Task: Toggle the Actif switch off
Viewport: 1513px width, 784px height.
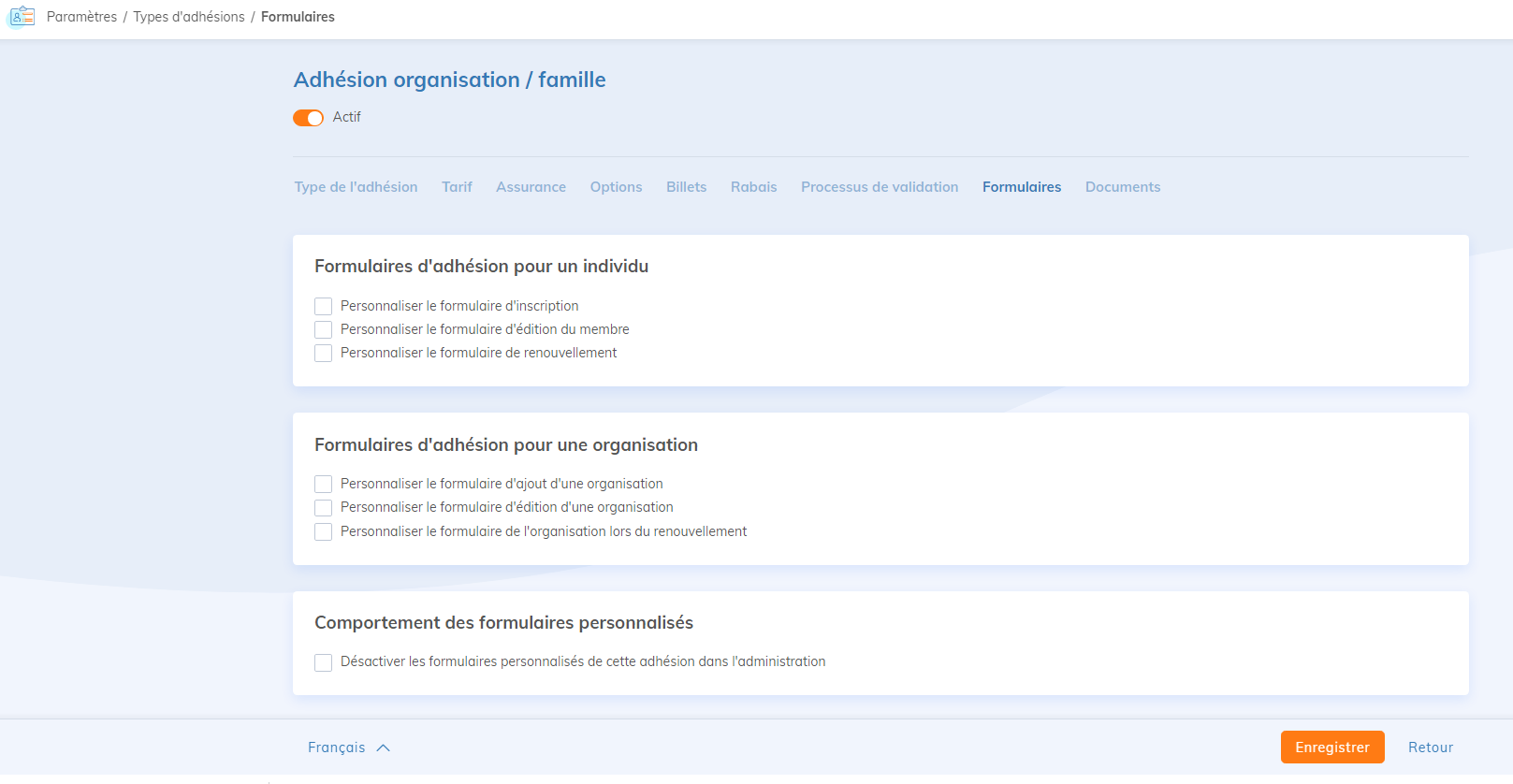Action: tap(308, 118)
